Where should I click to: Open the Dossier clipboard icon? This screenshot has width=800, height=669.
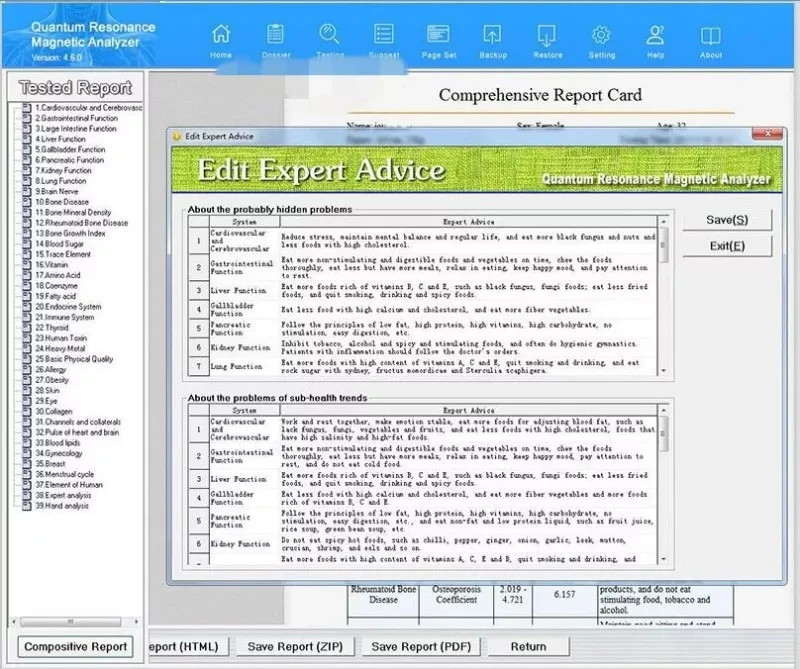[x=276, y=34]
